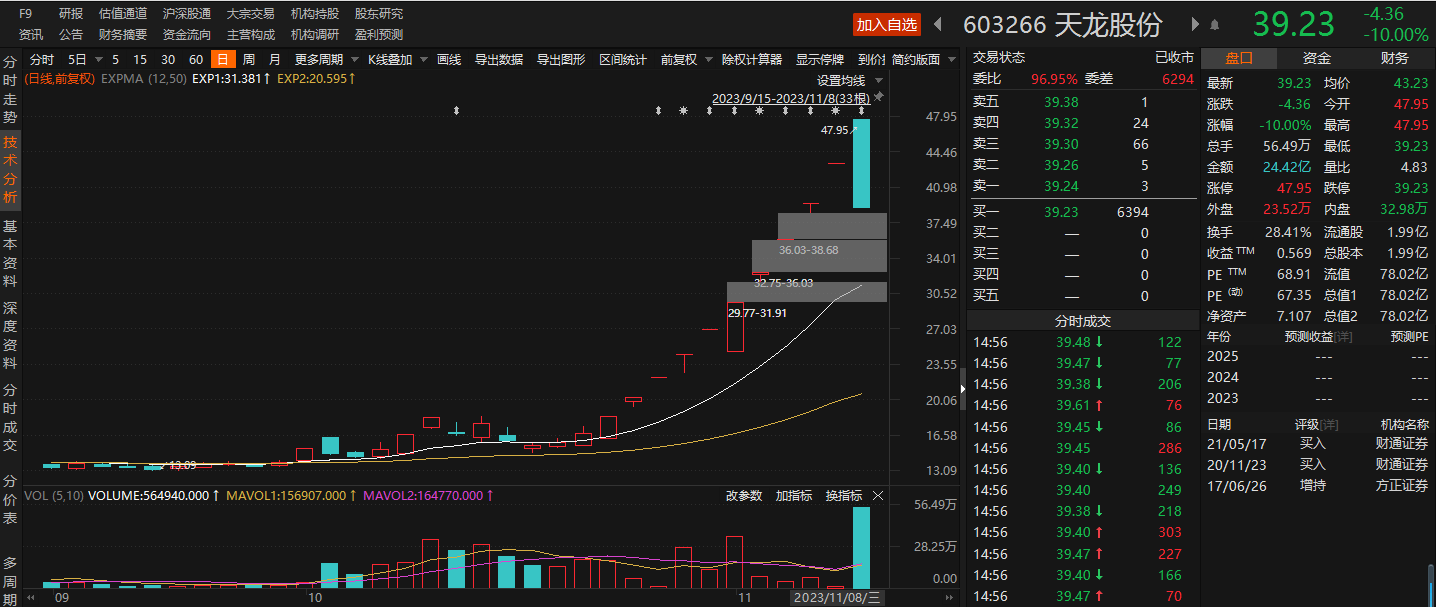Toggle 显示停牌 option

pyautogui.click(x=820, y=60)
